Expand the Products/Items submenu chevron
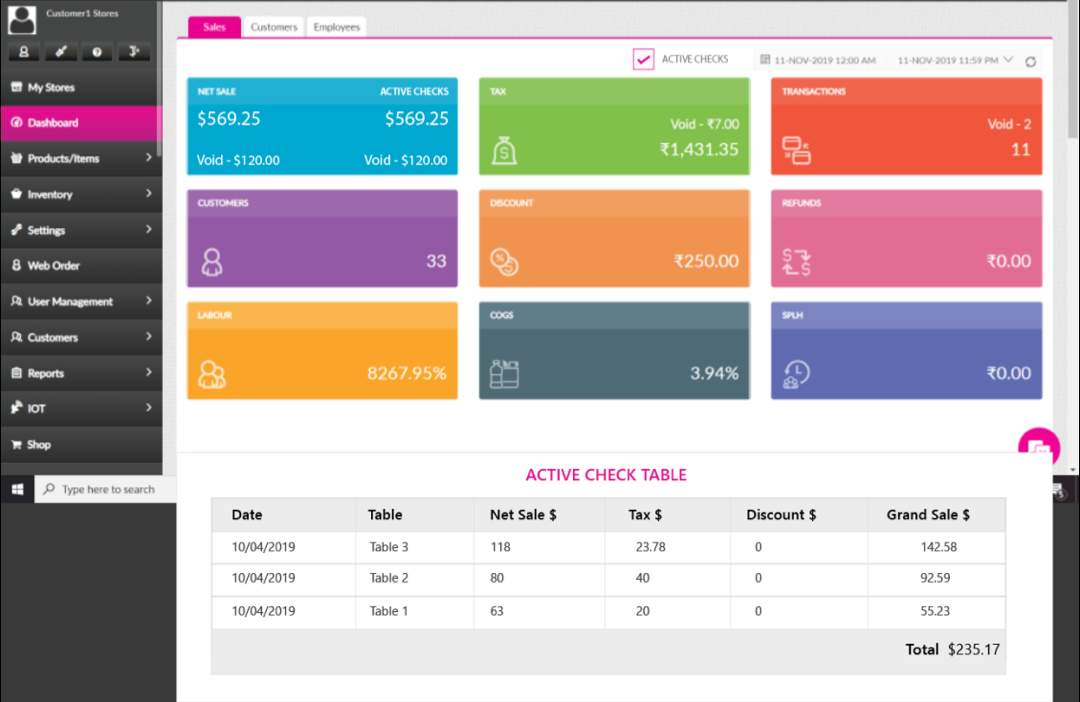1080x702 pixels. coord(149,158)
